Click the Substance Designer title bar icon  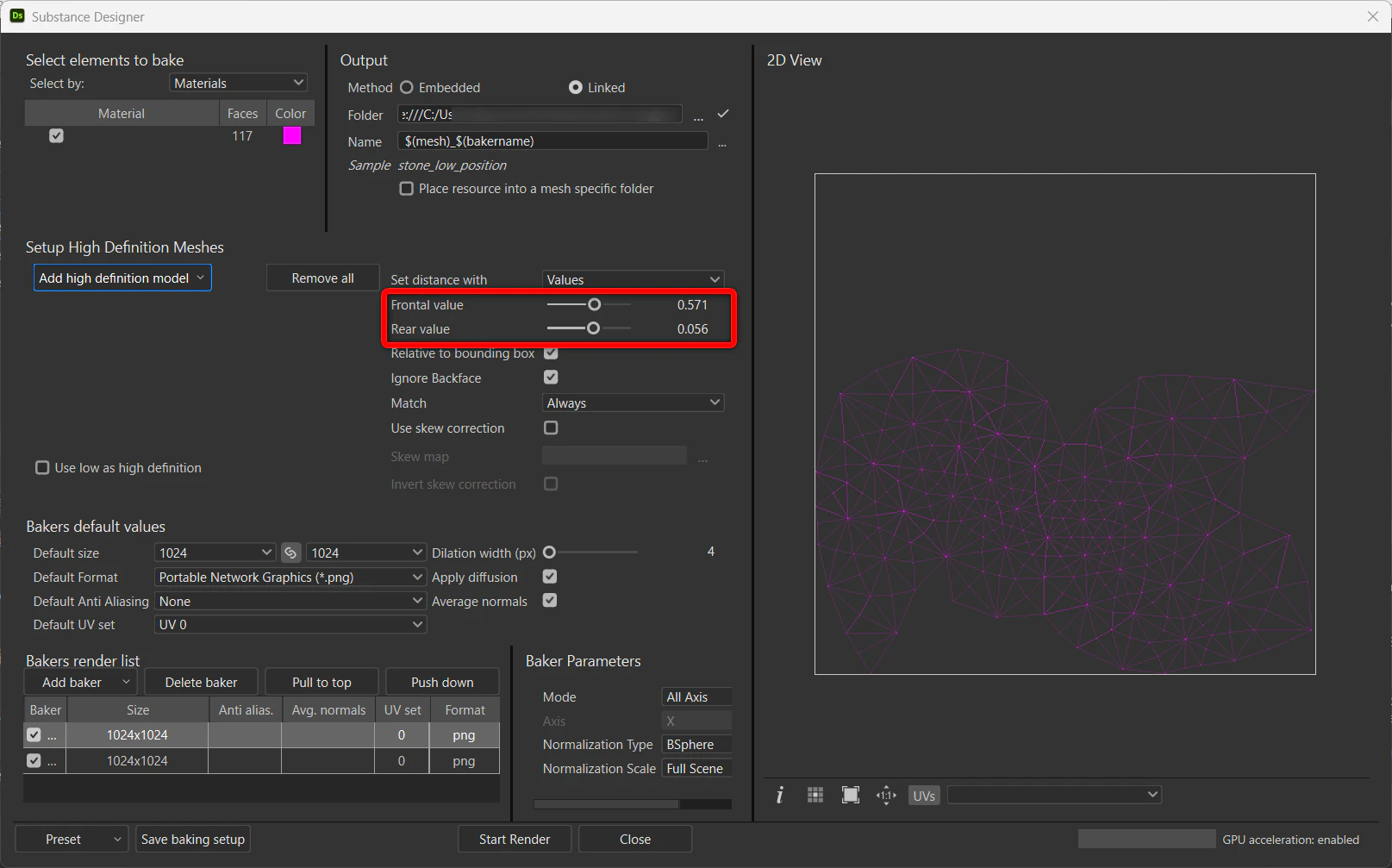pyautogui.click(x=17, y=16)
